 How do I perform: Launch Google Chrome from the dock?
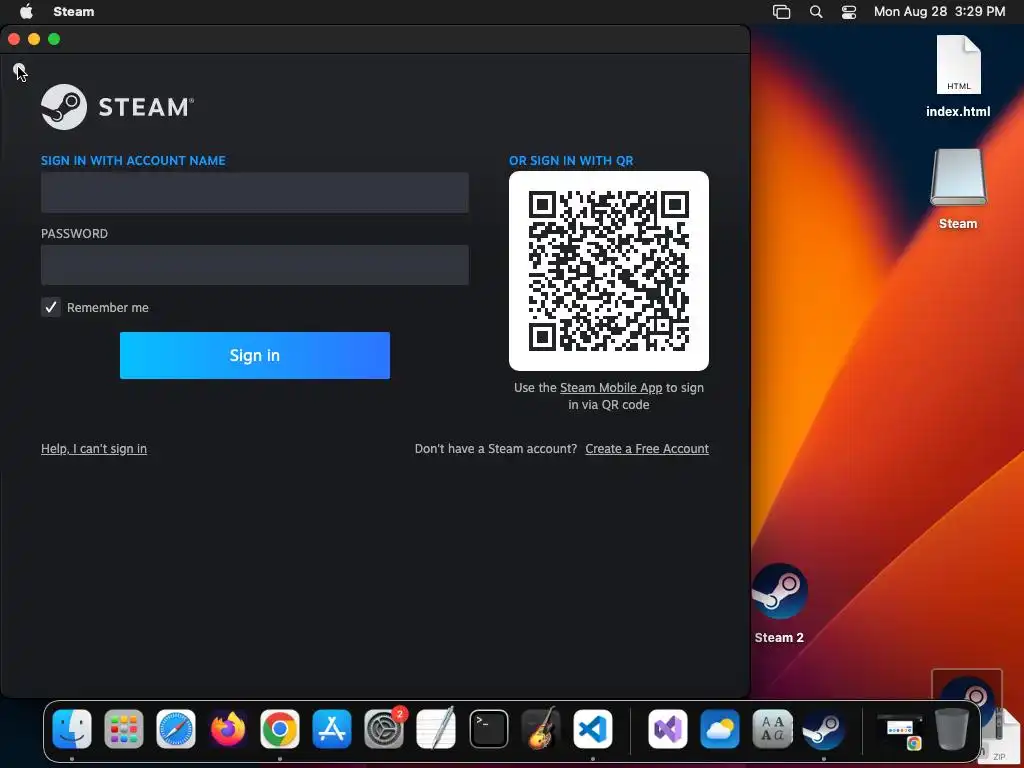click(x=280, y=728)
